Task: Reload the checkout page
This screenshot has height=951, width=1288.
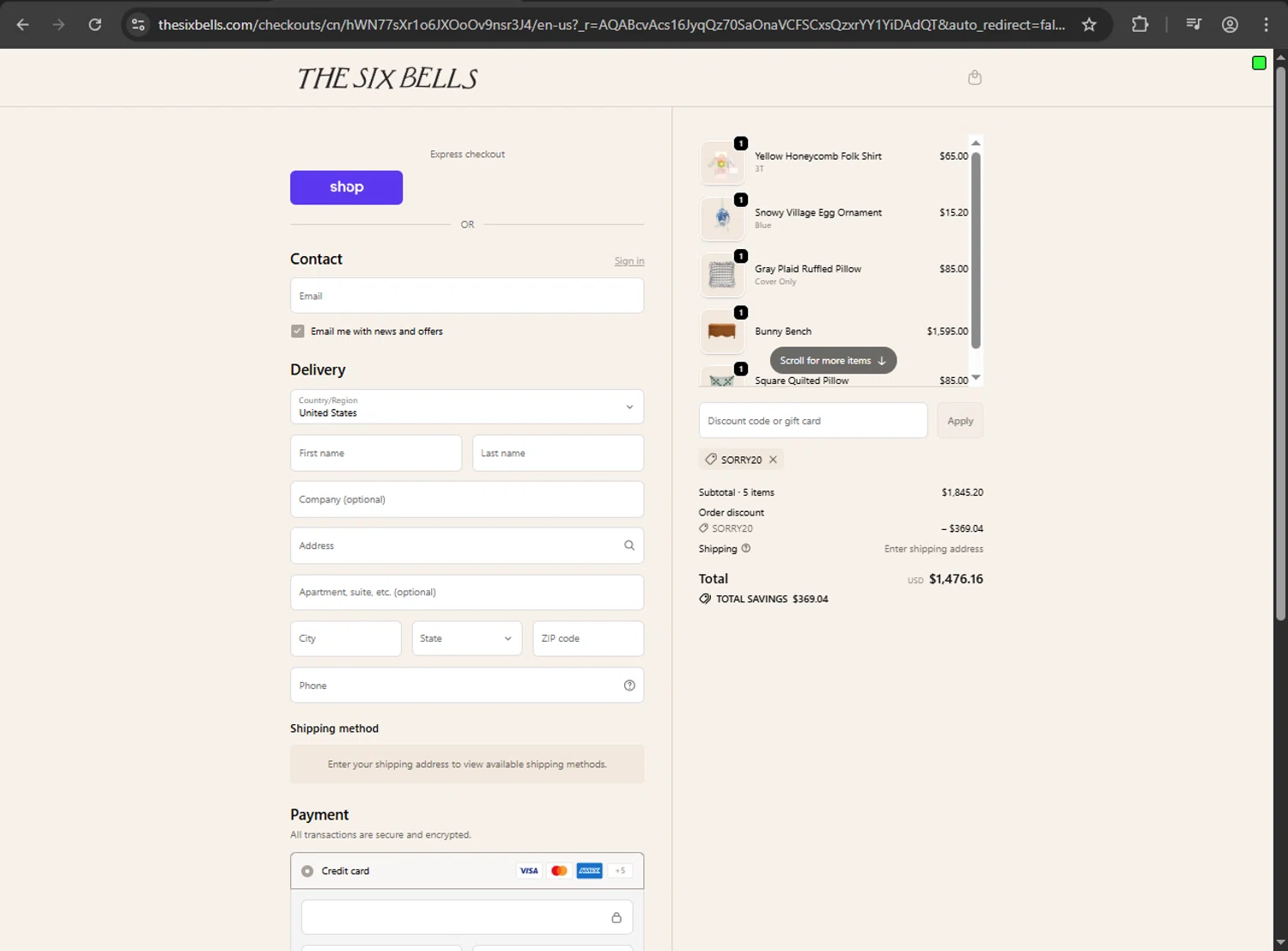Action: [95, 25]
